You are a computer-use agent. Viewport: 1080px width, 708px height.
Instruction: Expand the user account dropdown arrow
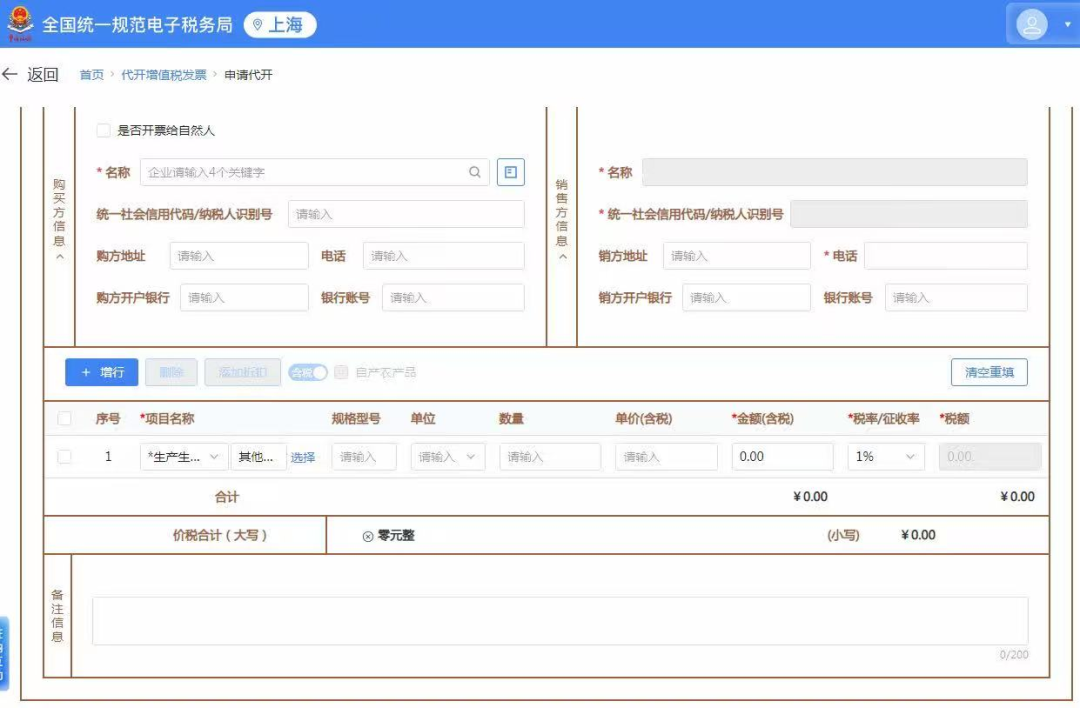click(1067, 25)
